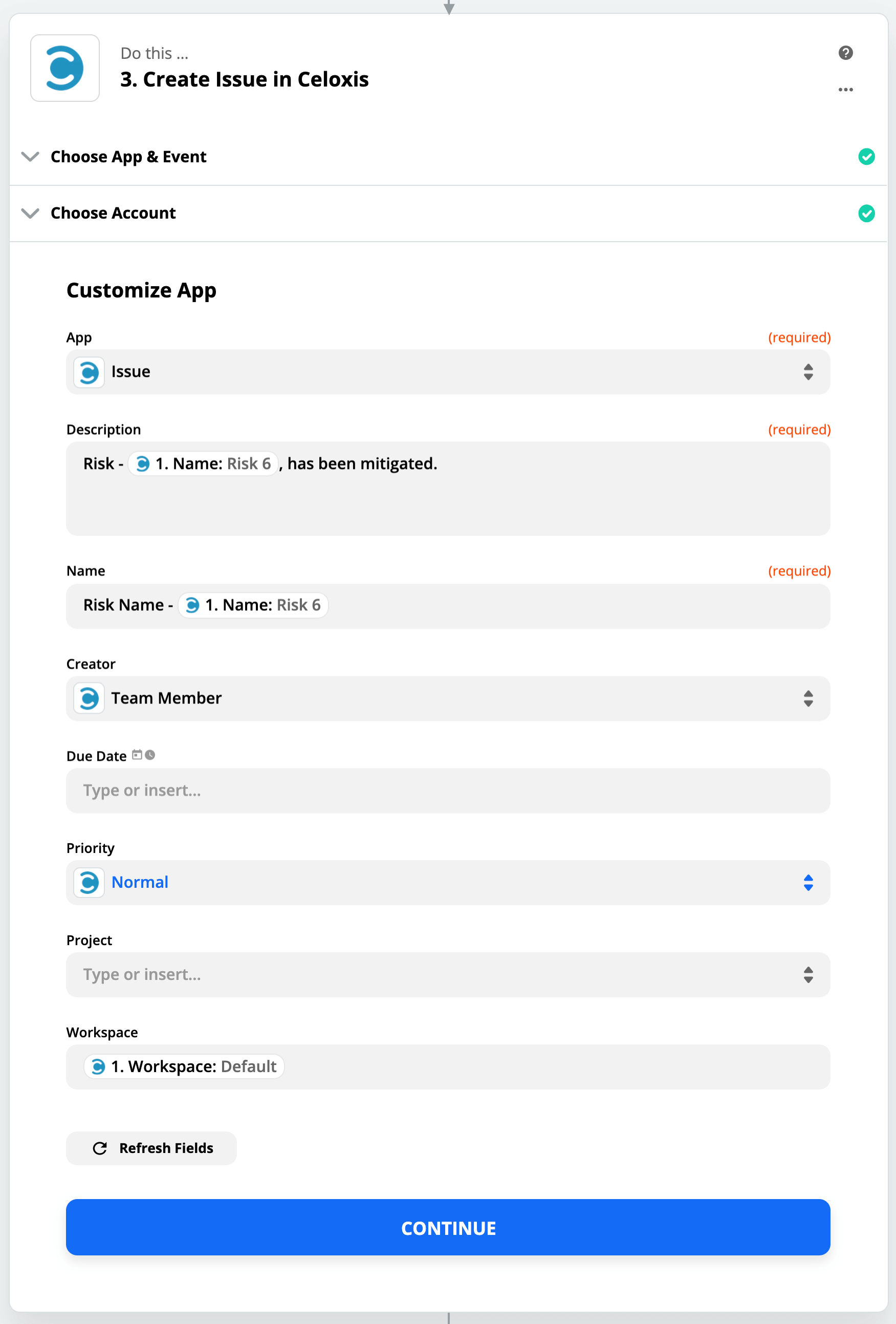Click the 'Do this ...' text

pos(154,54)
